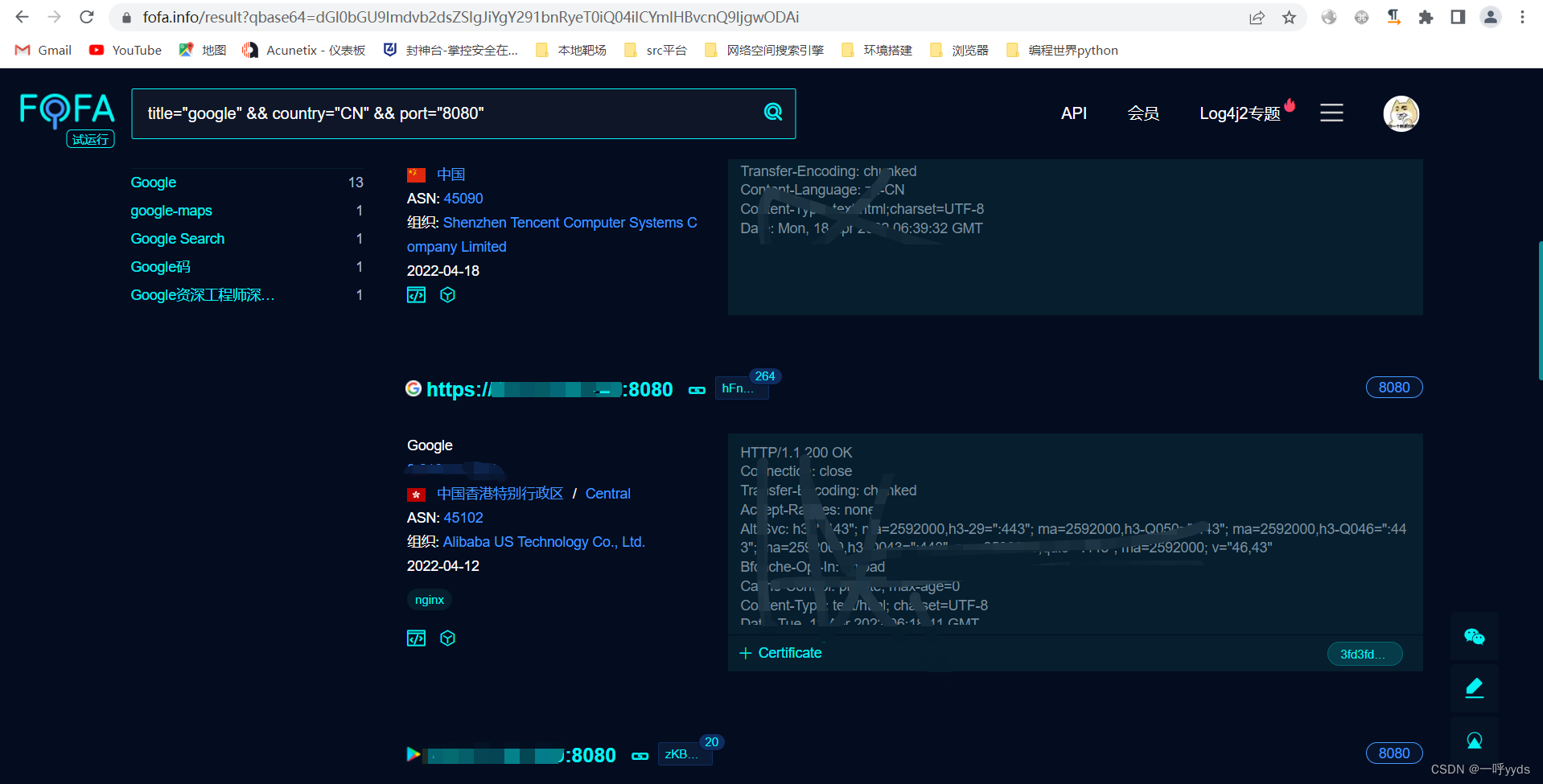
Task: Open the Gmail bookmark
Action: 43,50
